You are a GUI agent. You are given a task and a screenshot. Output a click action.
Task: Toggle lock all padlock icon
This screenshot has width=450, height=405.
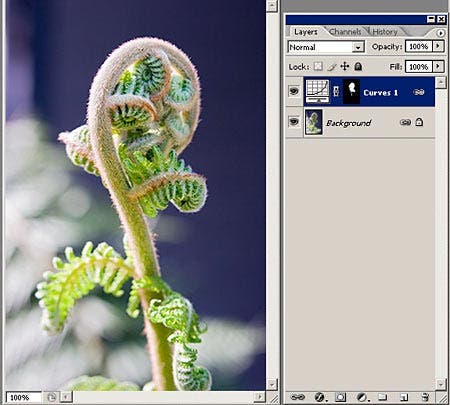(x=358, y=66)
